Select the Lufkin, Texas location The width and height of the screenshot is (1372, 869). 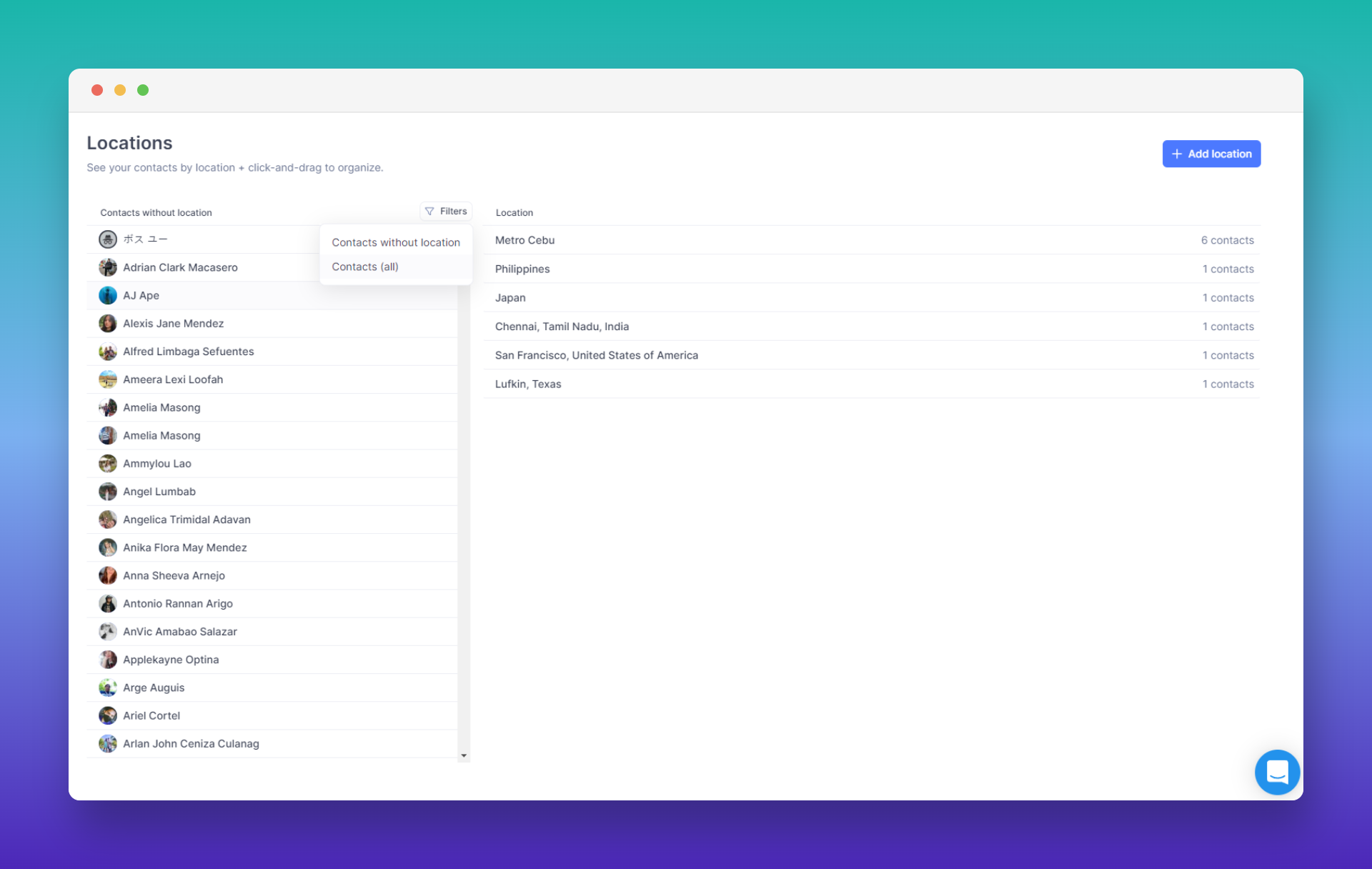(871, 384)
